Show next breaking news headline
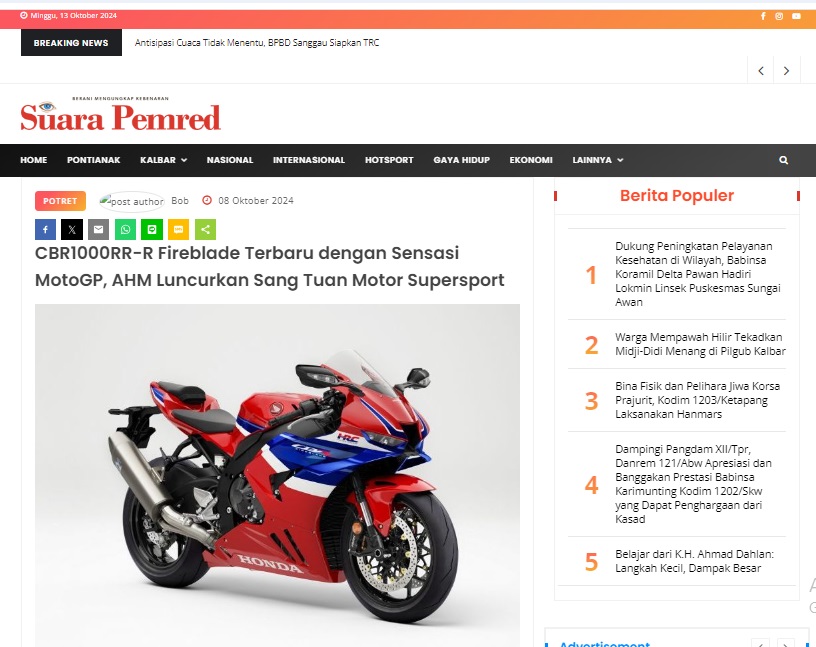Screen dimensions: 816x647 (786, 71)
